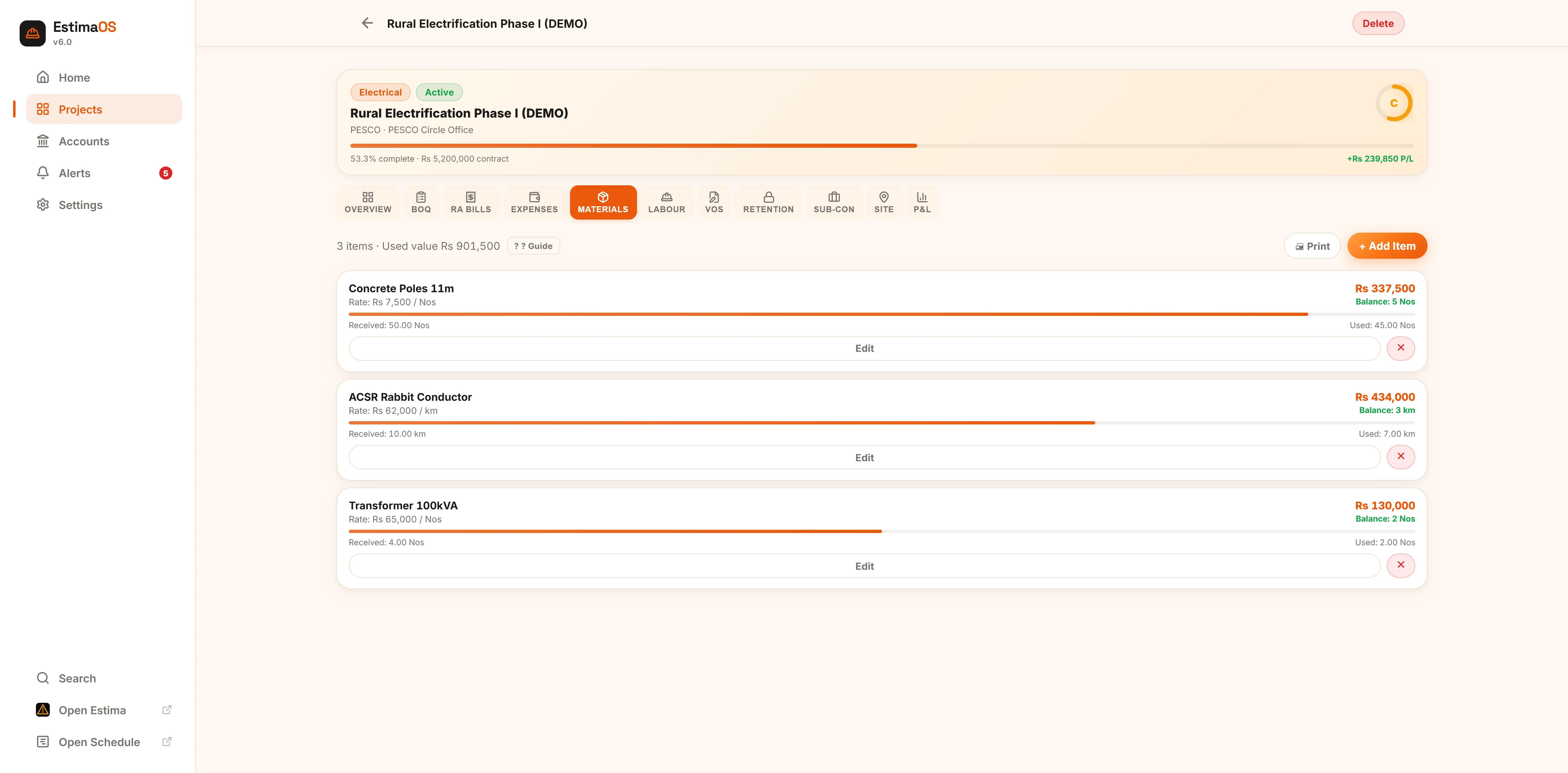
Task: Click external-link icon beside Open Estima
Action: (x=167, y=710)
